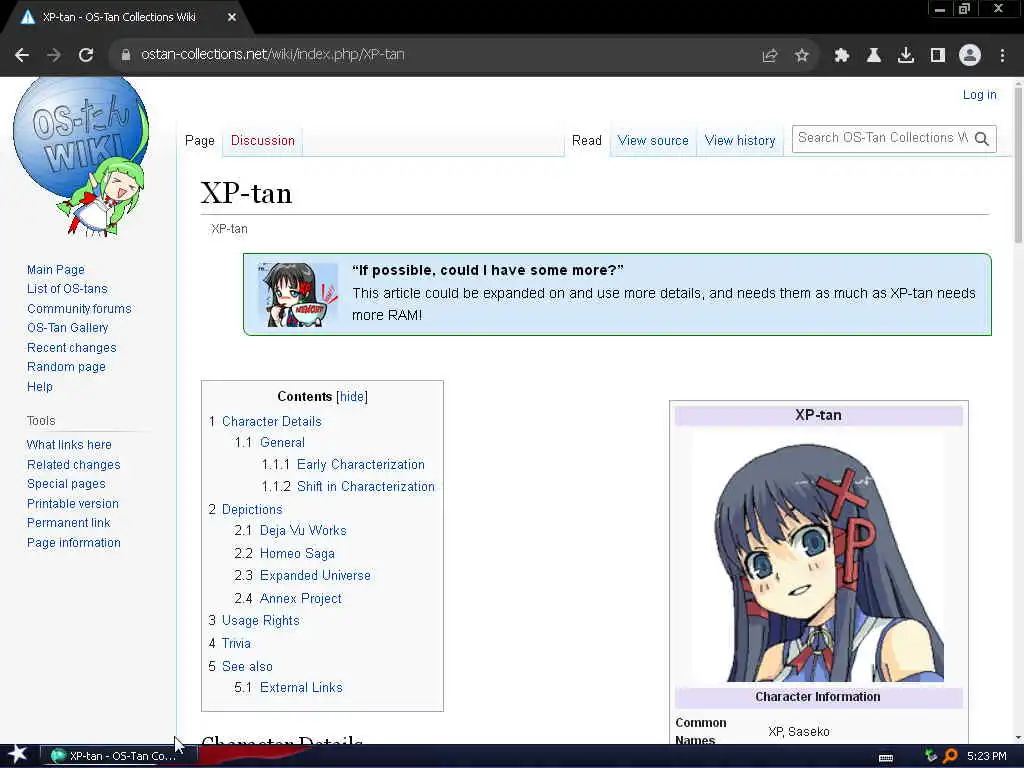The image size is (1024, 768).
Task: Jump to Depictions section
Action: pos(252,509)
